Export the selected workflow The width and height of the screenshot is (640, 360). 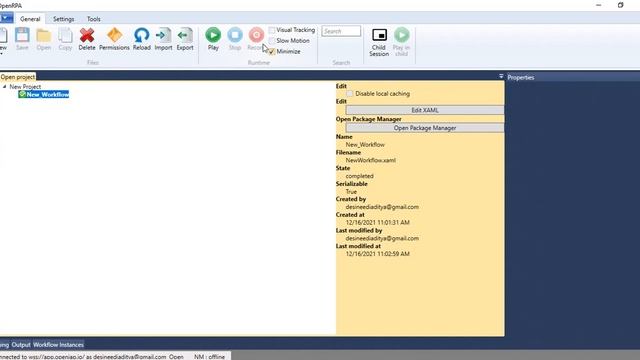185,39
